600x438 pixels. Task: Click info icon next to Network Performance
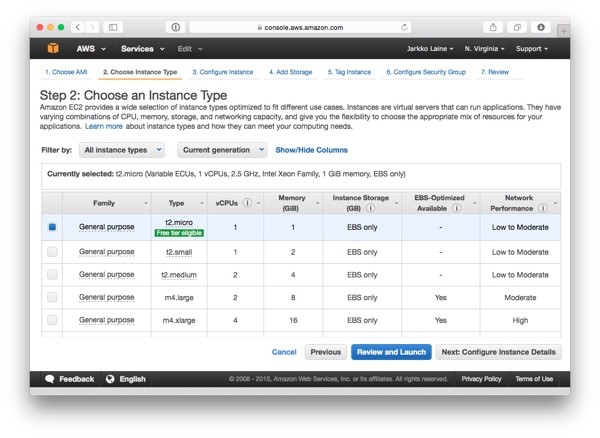click(x=543, y=208)
